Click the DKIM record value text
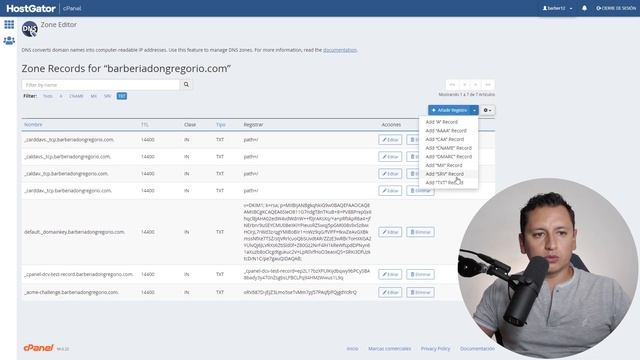640x360 pixels. point(307,232)
